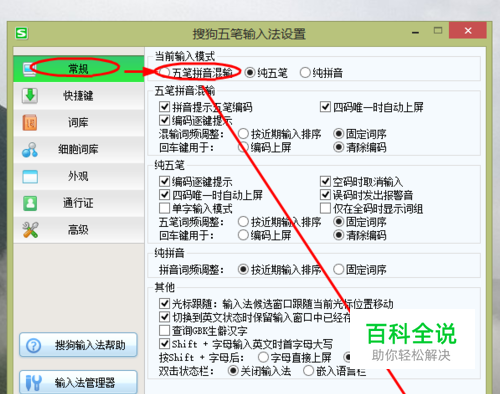
Task: Go to the 外观 appearance tab
Action: click(x=79, y=176)
